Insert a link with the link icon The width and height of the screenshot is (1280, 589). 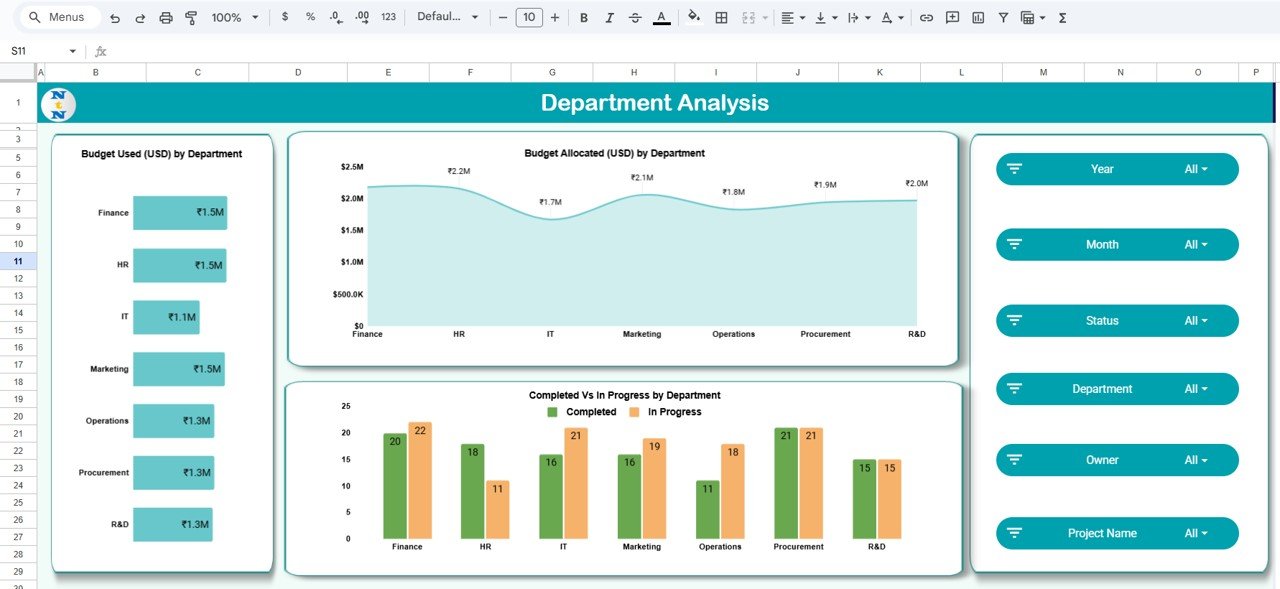pyautogui.click(x=926, y=17)
